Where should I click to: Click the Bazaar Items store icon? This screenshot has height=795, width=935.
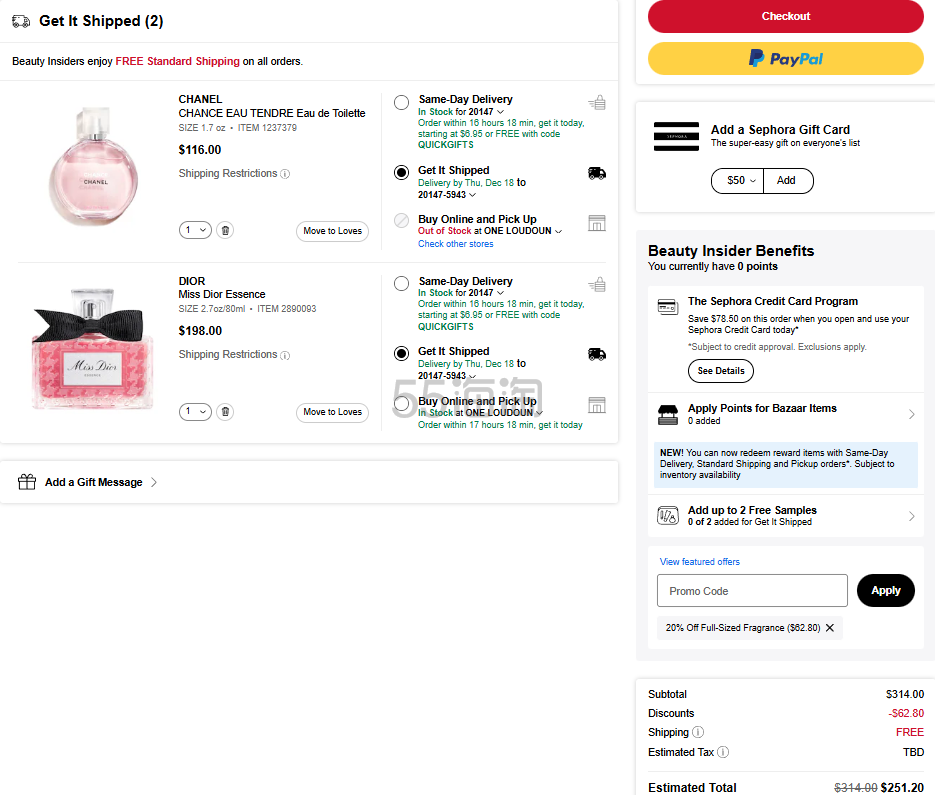click(x=667, y=414)
